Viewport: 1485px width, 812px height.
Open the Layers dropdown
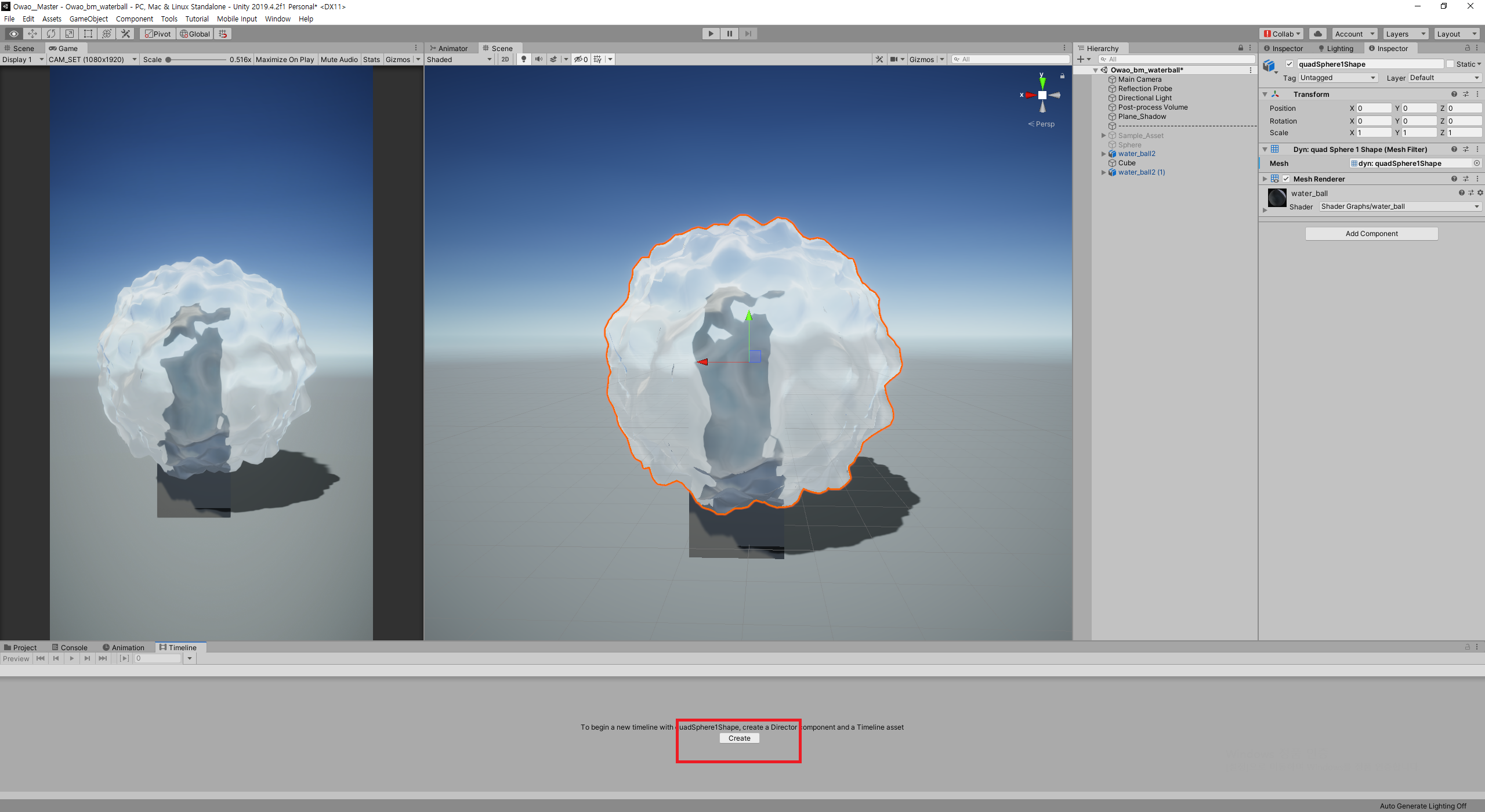1405,34
